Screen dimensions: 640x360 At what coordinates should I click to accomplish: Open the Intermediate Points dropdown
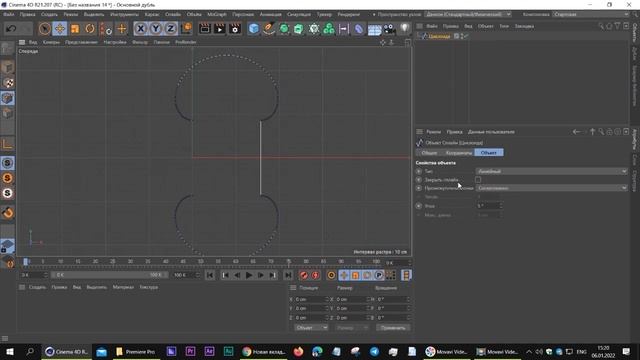(x=551, y=188)
